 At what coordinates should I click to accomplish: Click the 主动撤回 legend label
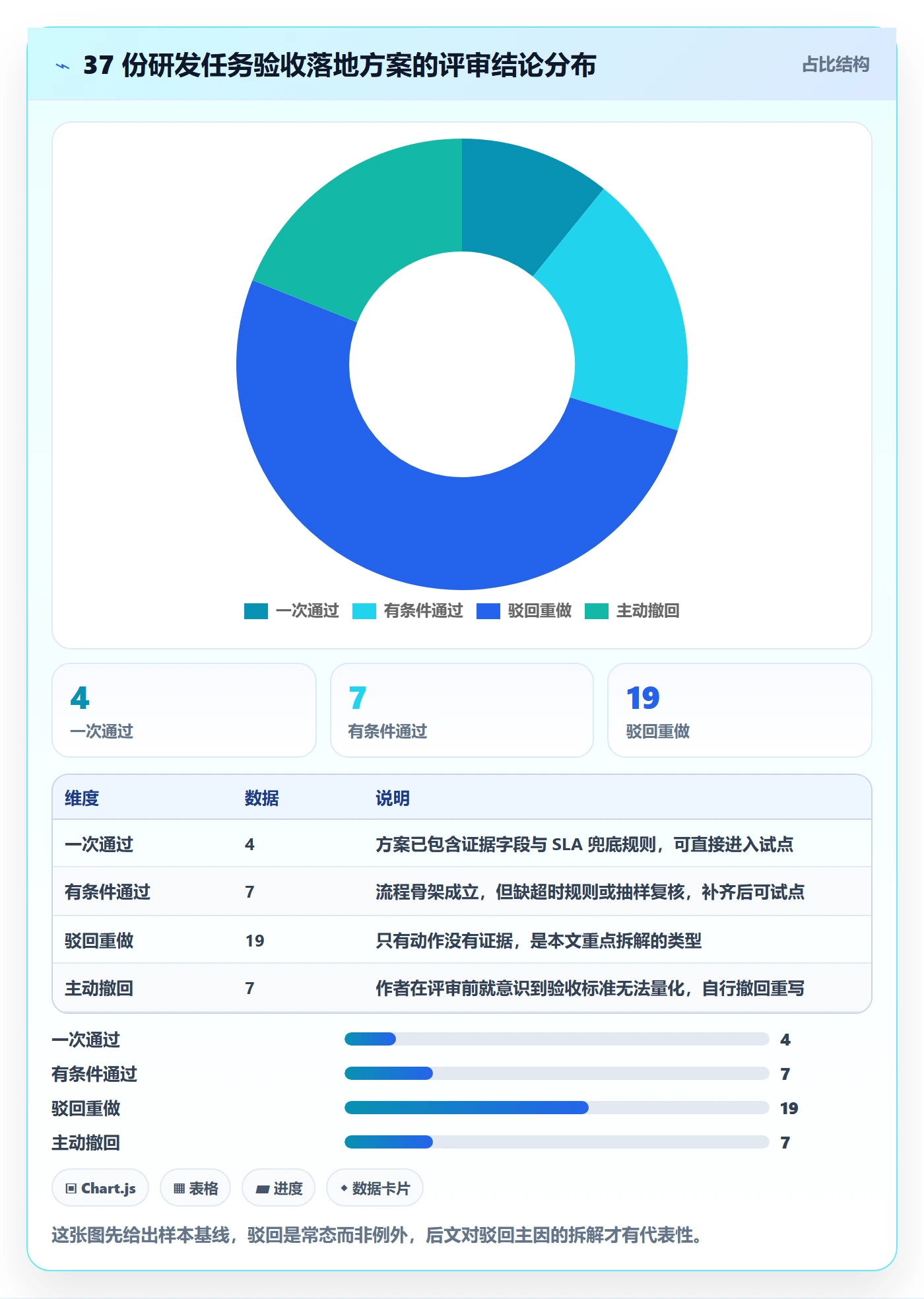[x=648, y=611]
